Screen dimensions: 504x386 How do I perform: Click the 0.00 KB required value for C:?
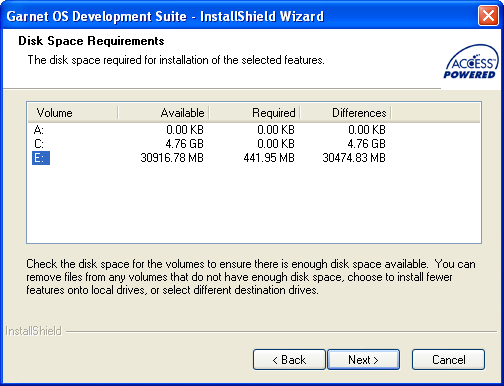276,144
